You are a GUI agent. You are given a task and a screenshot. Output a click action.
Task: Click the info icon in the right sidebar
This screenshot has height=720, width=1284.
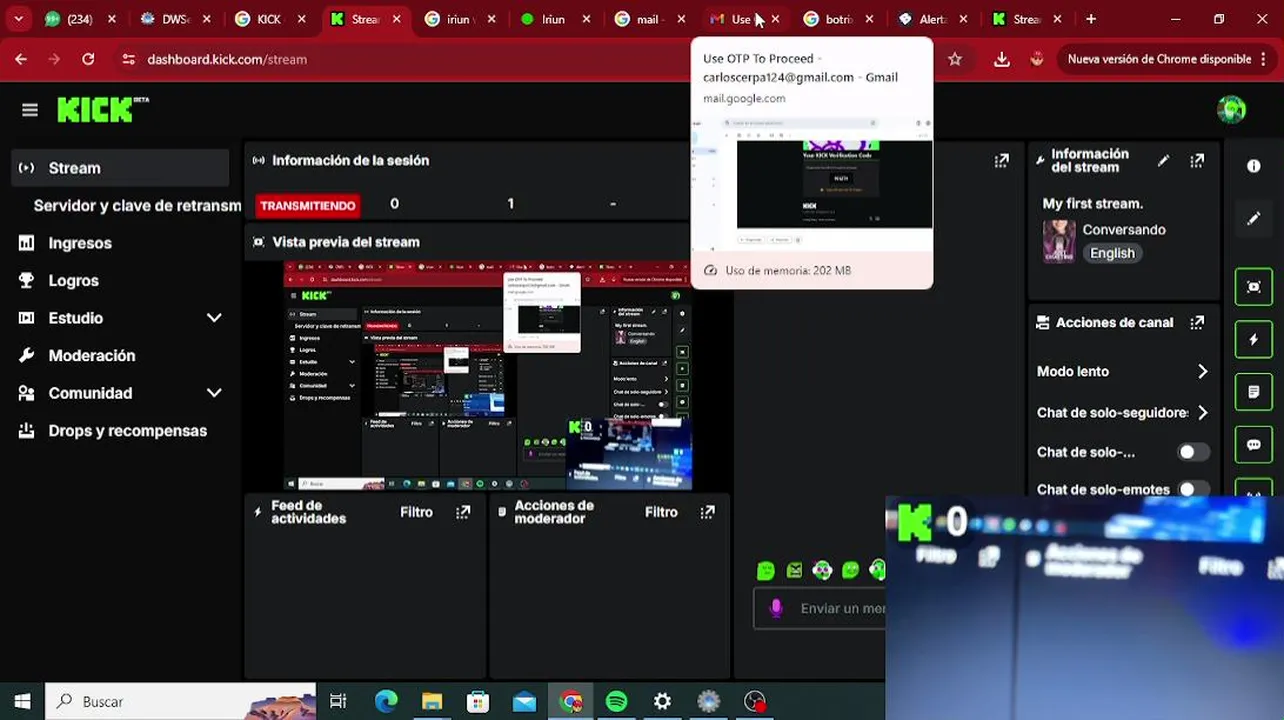1254,166
